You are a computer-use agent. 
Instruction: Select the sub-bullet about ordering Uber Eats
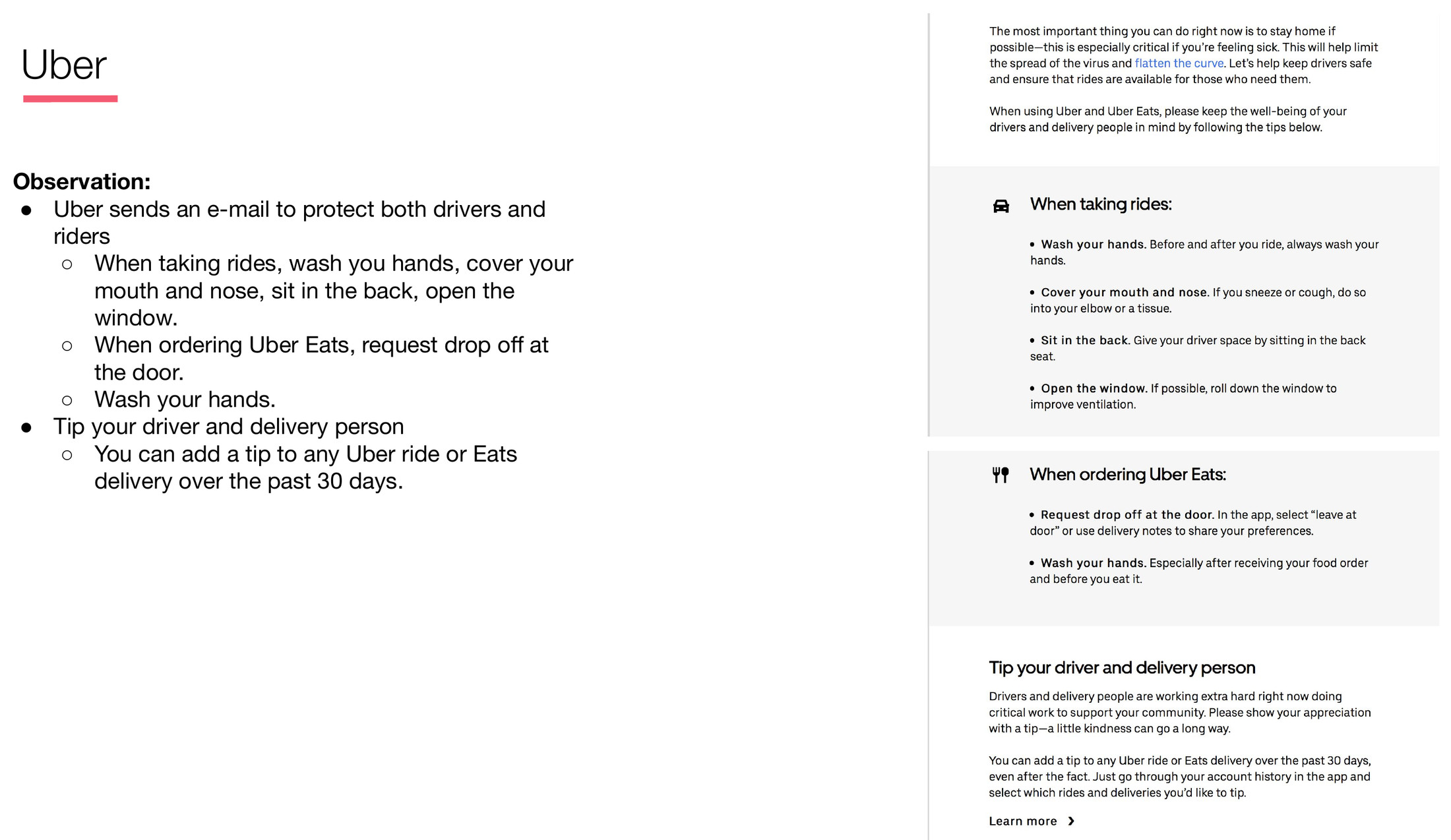321,358
